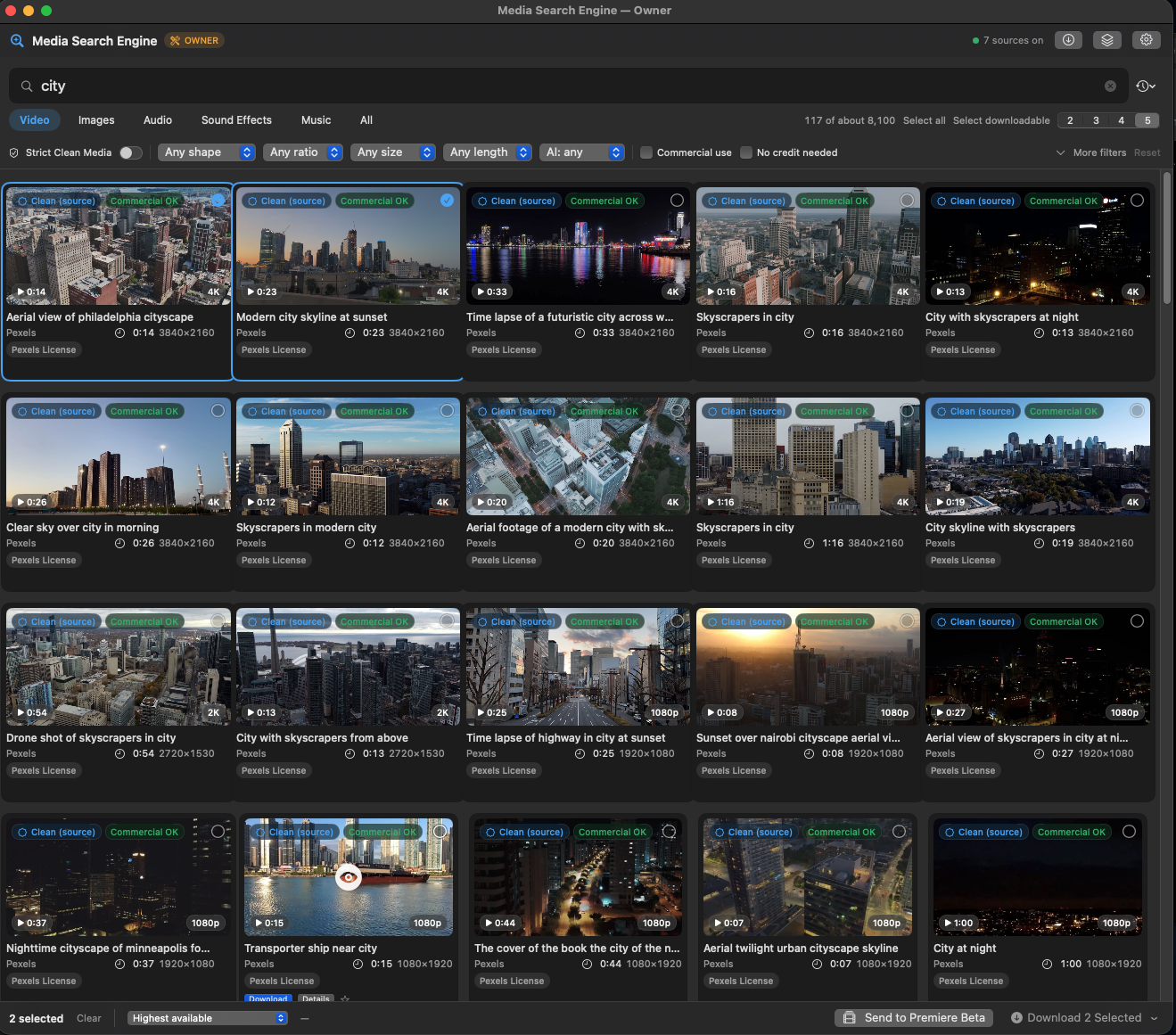Open the downloads icon in the header
This screenshot has height=1035, width=1176.
(1068, 40)
